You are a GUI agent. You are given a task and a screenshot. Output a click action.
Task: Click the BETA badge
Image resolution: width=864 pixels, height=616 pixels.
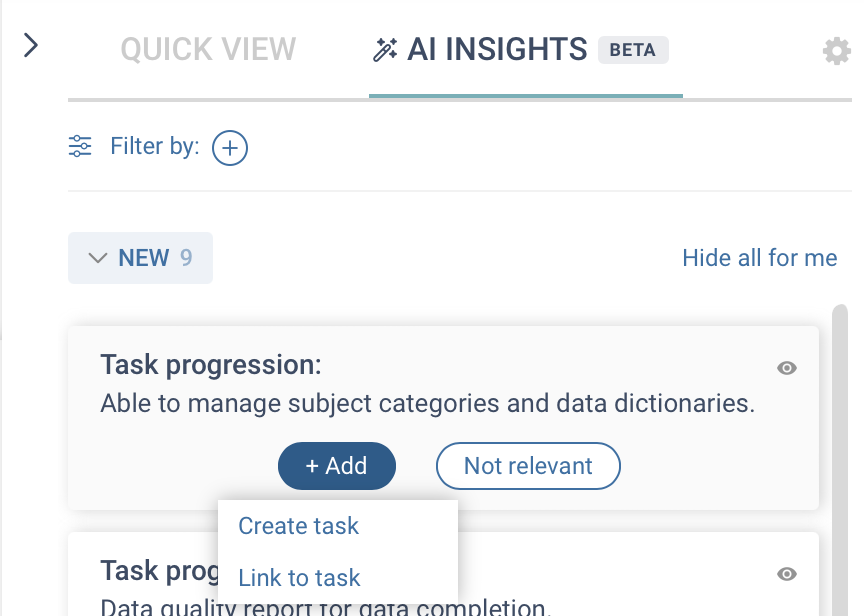(632, 49)
